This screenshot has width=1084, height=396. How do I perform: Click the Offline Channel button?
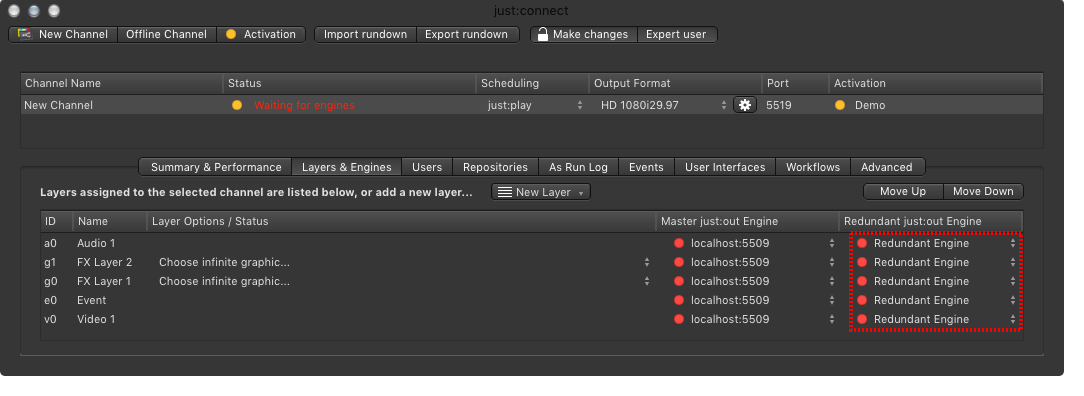(x=167, y=34)
